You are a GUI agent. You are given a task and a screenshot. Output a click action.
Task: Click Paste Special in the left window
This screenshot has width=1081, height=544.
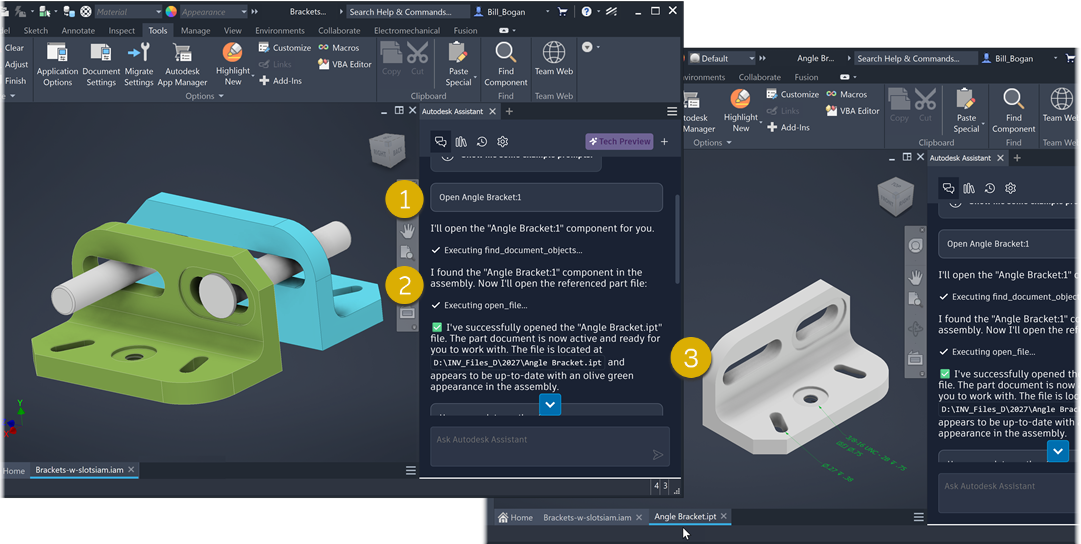click(458, 64)
